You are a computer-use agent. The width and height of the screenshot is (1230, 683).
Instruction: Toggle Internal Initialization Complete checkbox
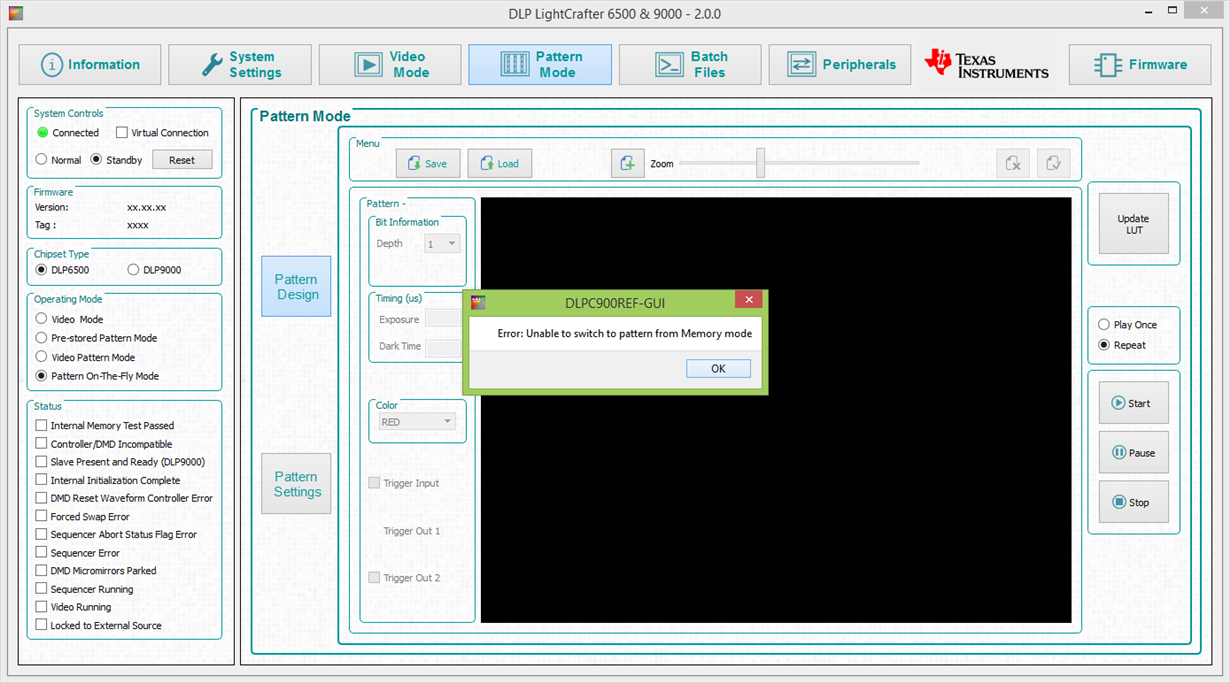42,480
